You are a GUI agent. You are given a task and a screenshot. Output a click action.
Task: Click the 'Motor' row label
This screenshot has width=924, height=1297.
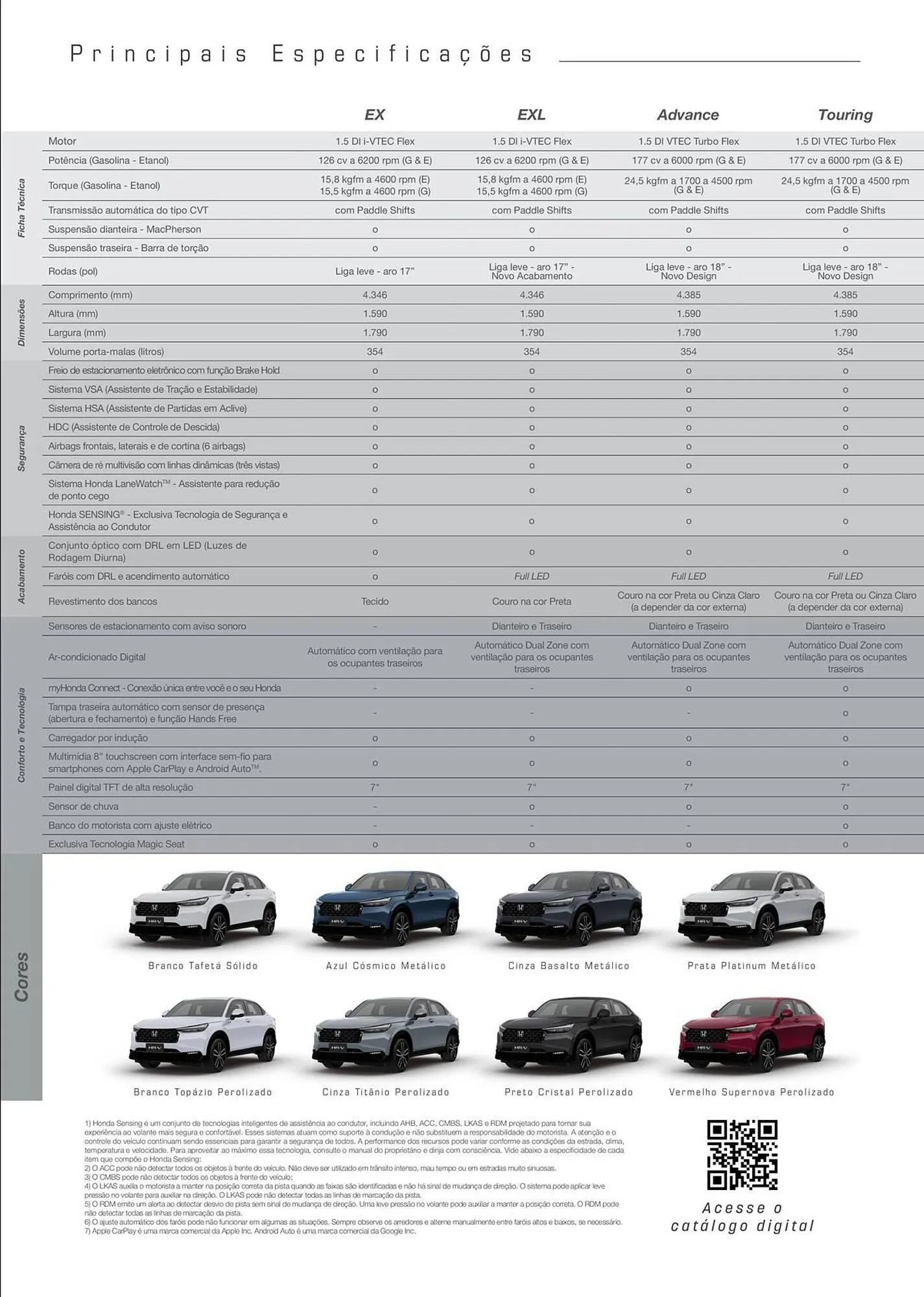(x=62, y=141)
